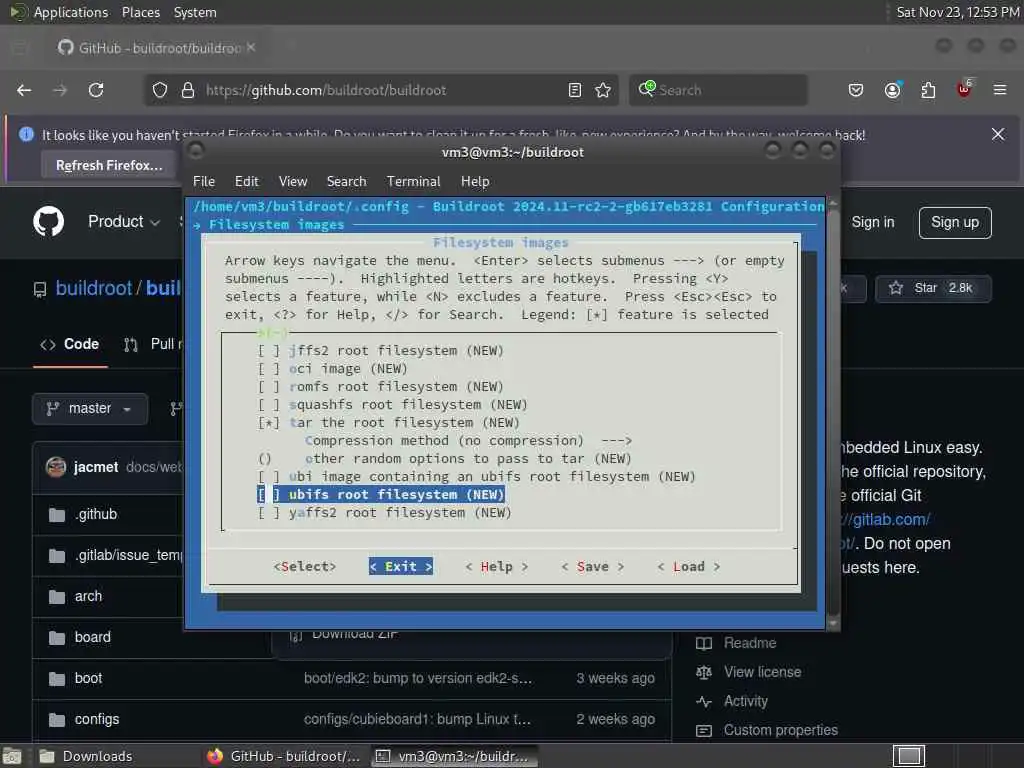Bookmark this page with the star icon
This screenshot has height=768, width=1024.
603,90
